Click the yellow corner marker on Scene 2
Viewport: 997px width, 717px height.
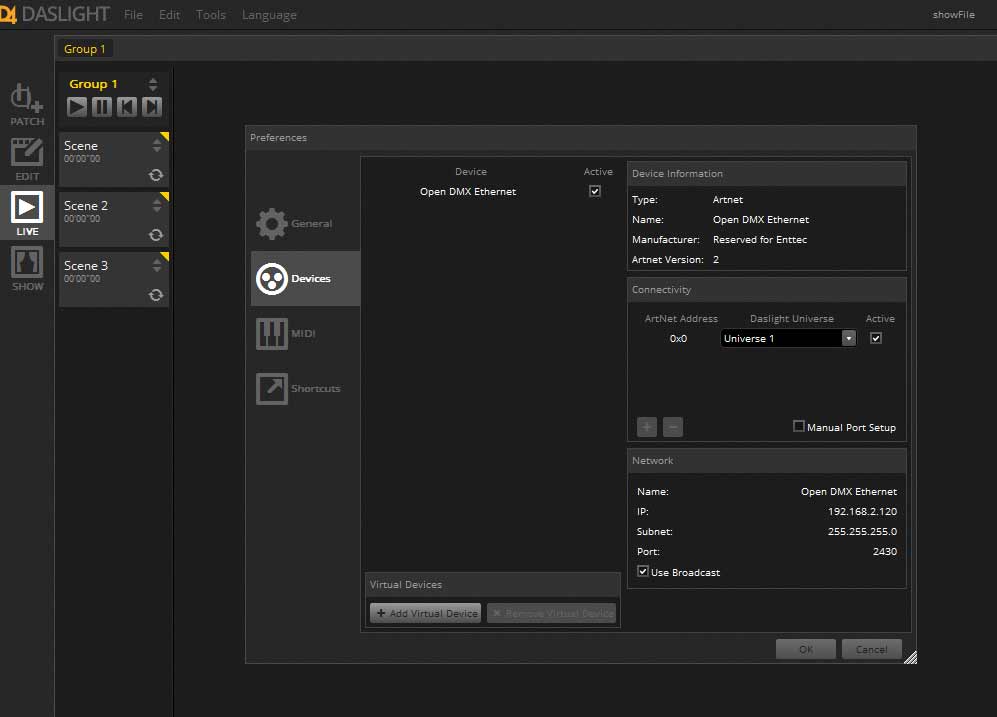tap(165, 196)
